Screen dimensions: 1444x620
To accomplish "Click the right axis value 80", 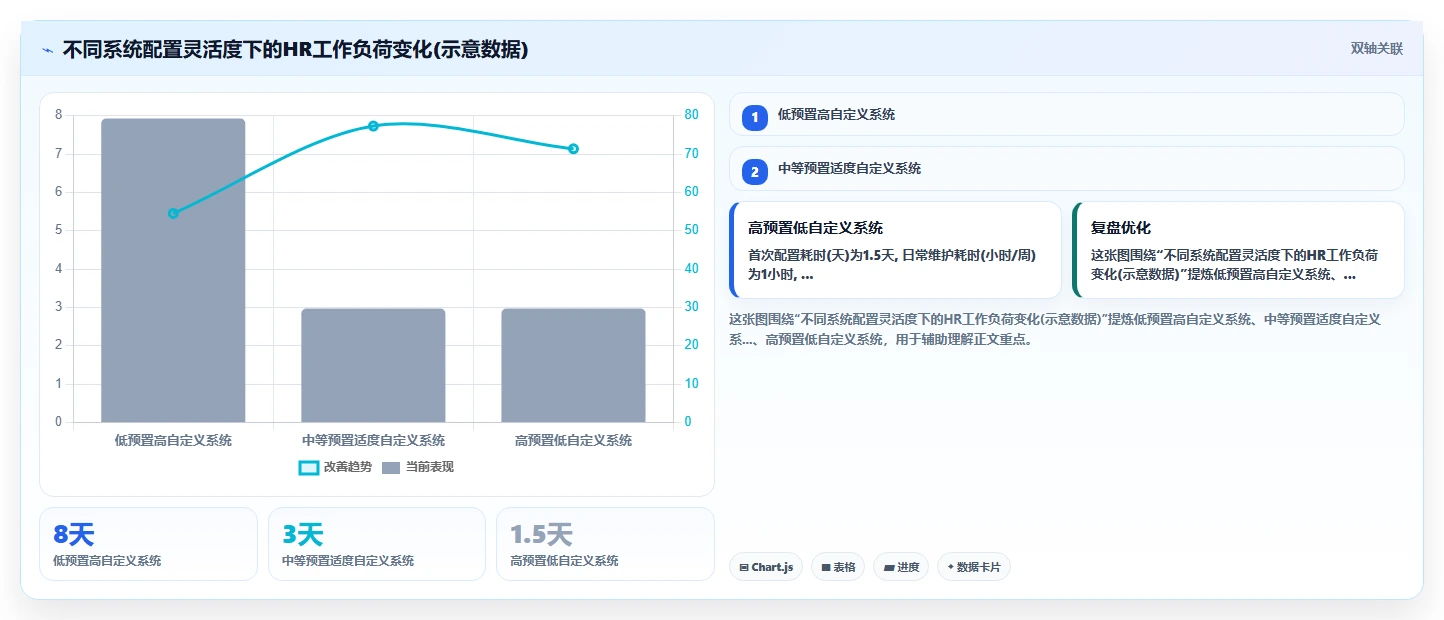I will click(x=690, y=115).
